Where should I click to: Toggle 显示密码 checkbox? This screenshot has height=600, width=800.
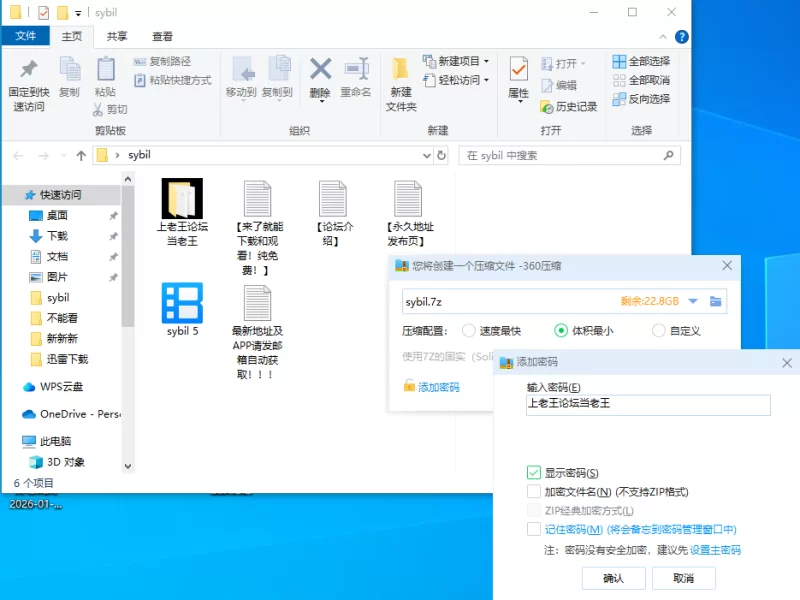click(534, 473)
